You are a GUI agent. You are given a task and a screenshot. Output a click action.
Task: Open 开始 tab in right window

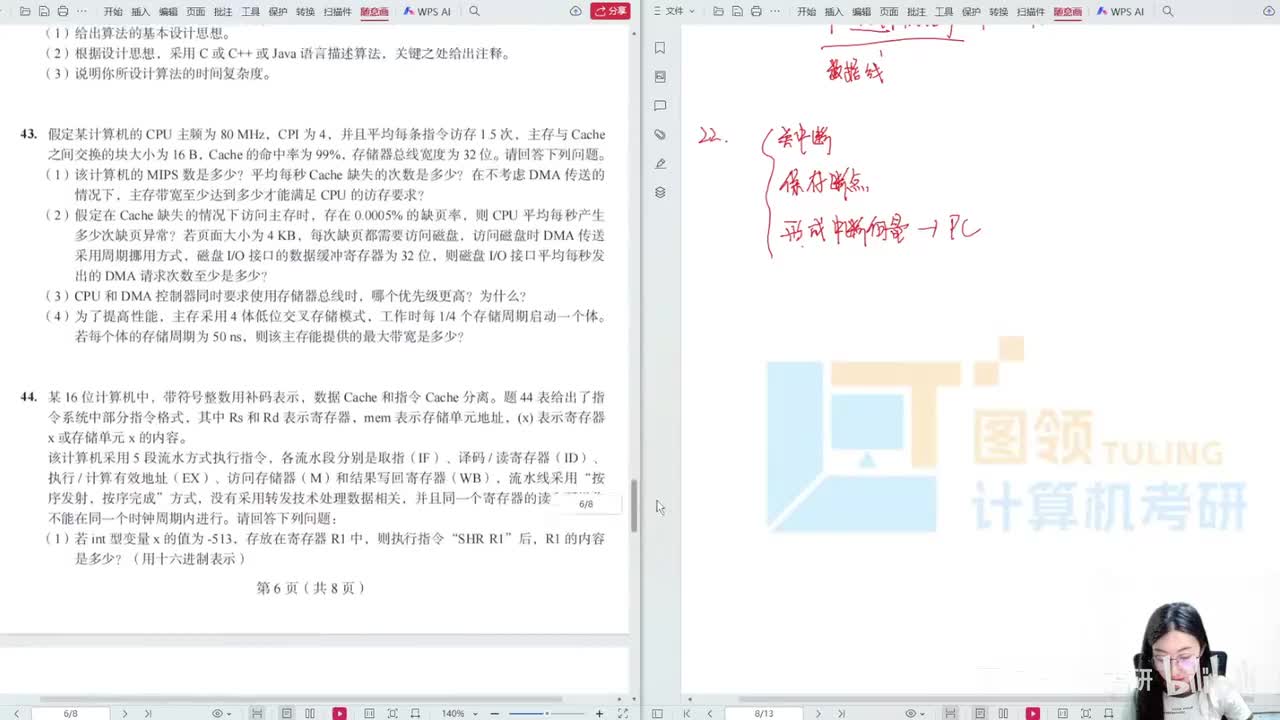point(806,12)
